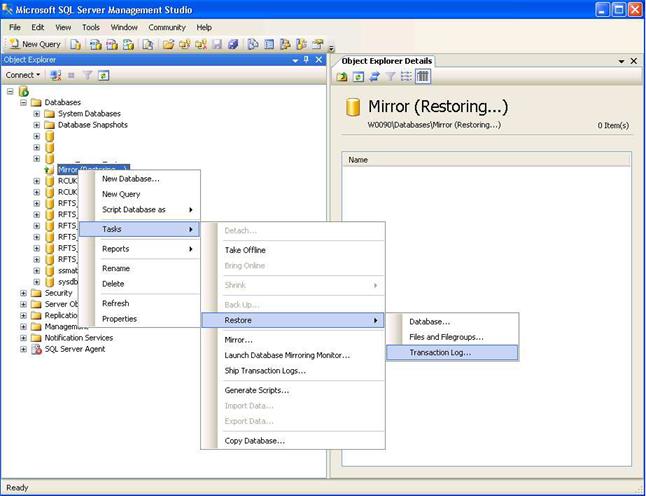646x496 pixels.
Task: Expand the Security folder
Action: click(23, 293)
